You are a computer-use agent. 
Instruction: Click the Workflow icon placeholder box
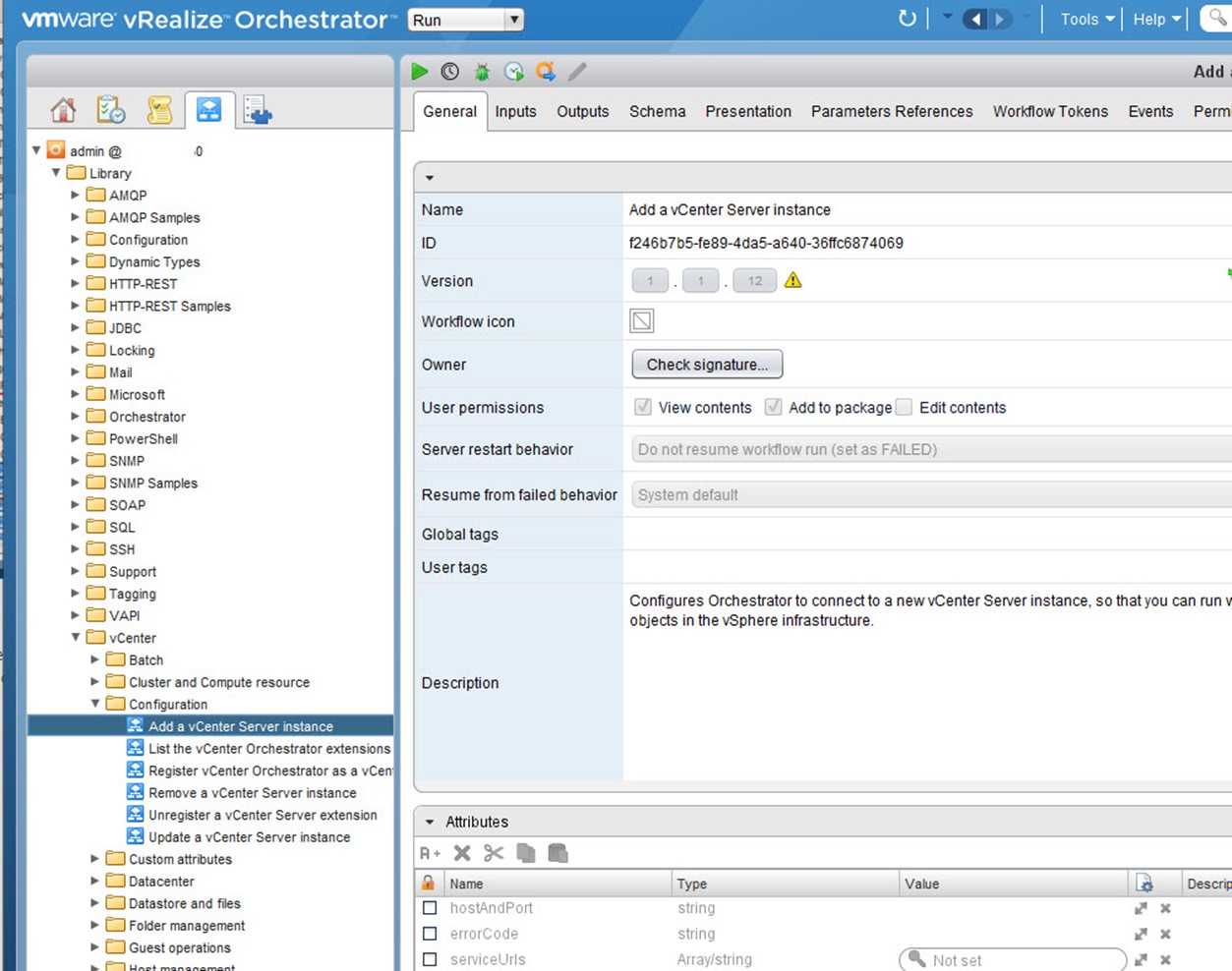point(641,320)
